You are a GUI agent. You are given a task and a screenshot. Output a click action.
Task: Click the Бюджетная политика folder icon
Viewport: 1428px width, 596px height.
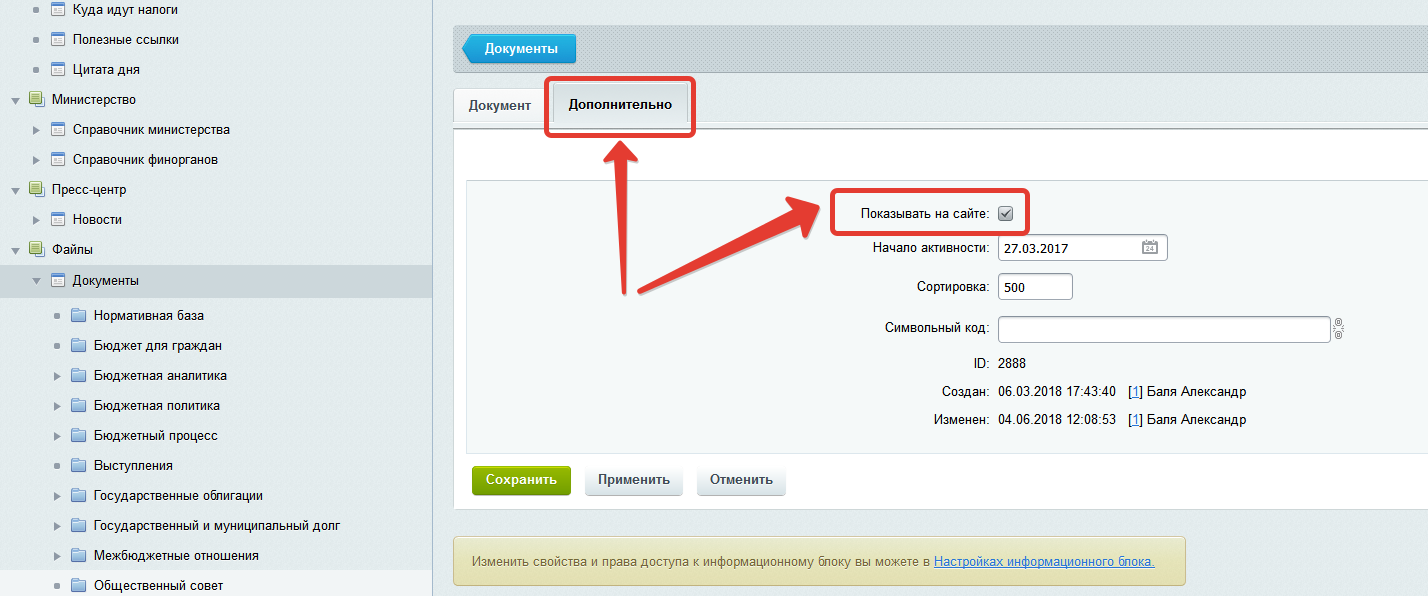click(x=79, y=406)
